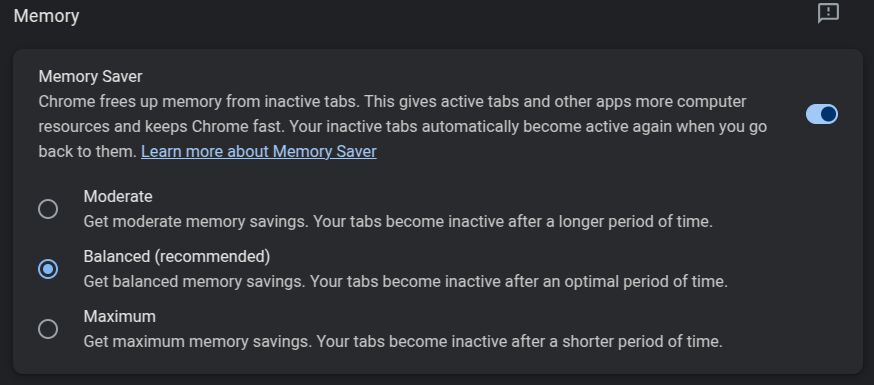Click the 'Get maximum memory savings' description
874x385 pixels.
(403, 341)
